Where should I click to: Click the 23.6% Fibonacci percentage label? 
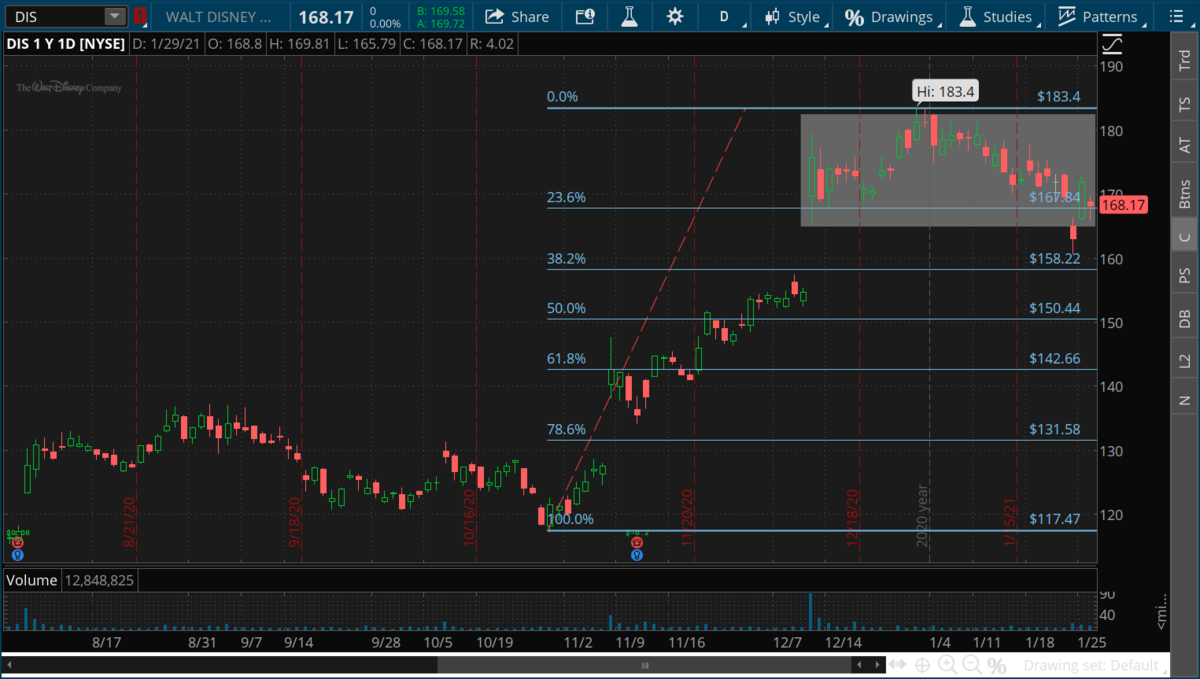(x=566, y=197)
